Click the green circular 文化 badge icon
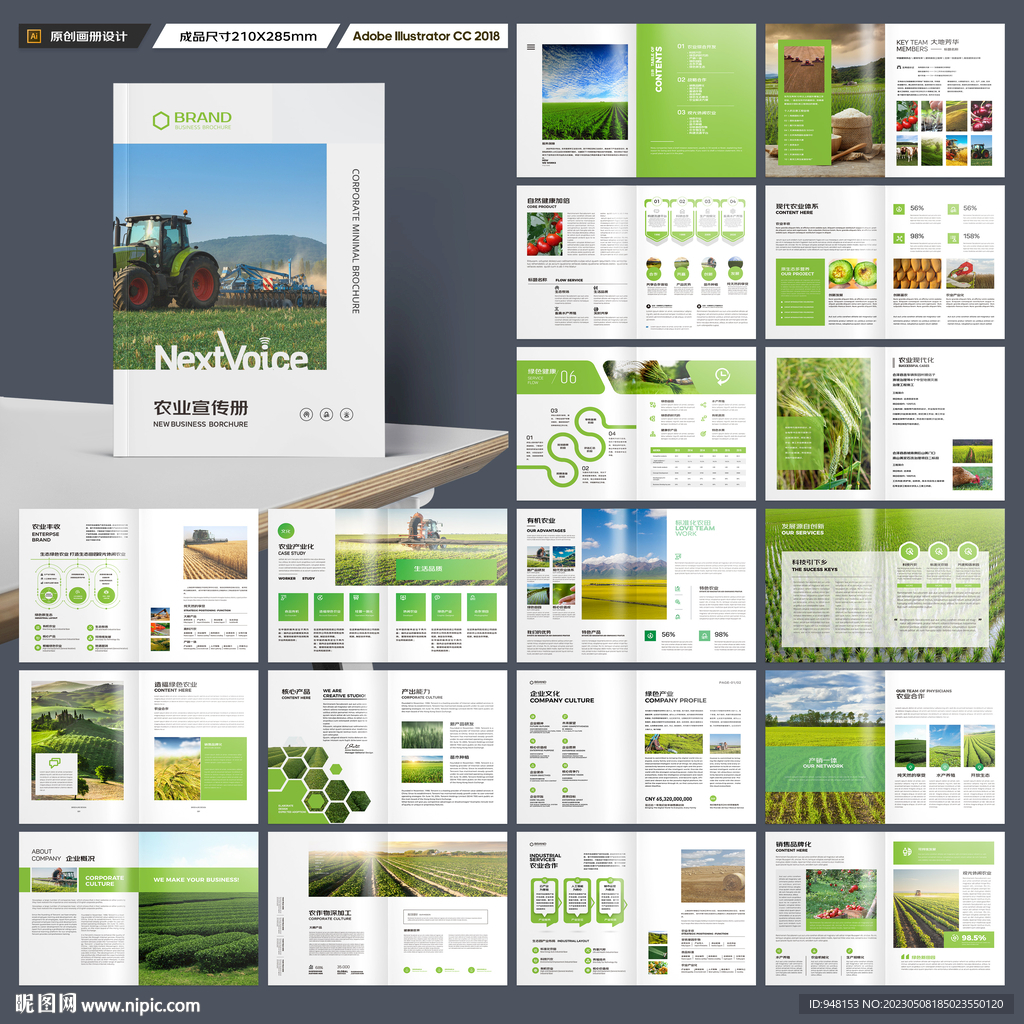The image size is (1024, 1024). [285, 531]
